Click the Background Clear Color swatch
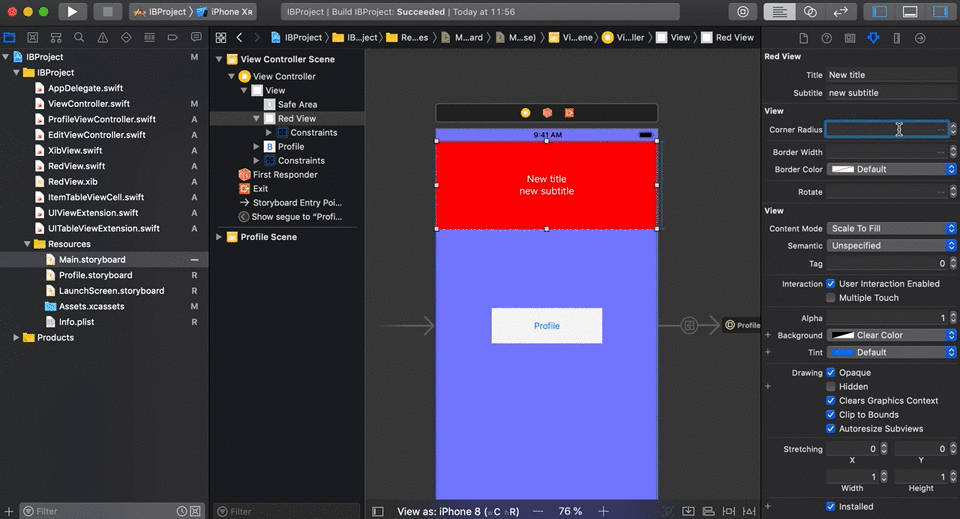Viewport: 960px width, 519px height. coord(842,335)
